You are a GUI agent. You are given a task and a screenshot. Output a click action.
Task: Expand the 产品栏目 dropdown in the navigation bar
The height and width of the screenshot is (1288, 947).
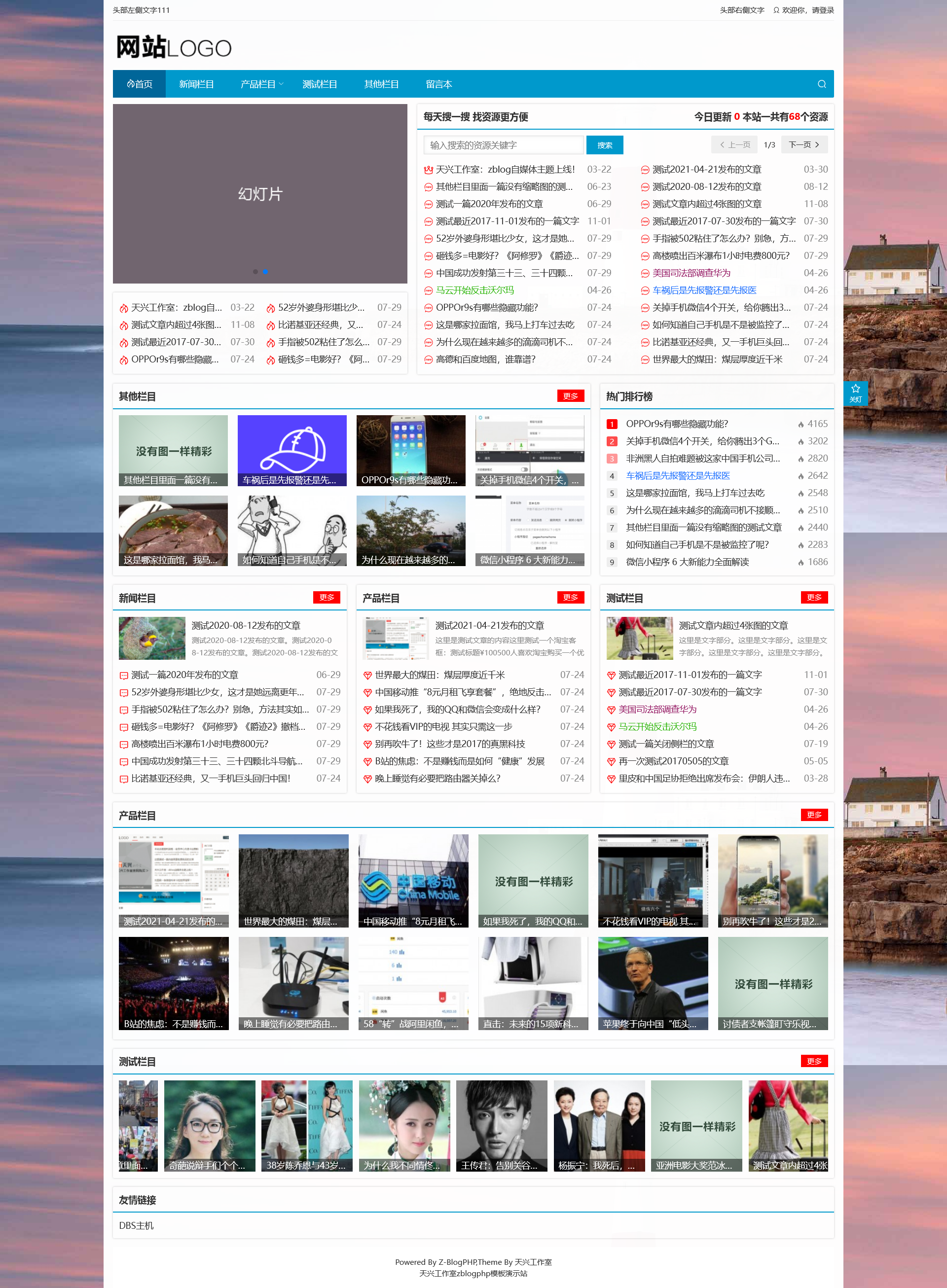tap(261, 84)
